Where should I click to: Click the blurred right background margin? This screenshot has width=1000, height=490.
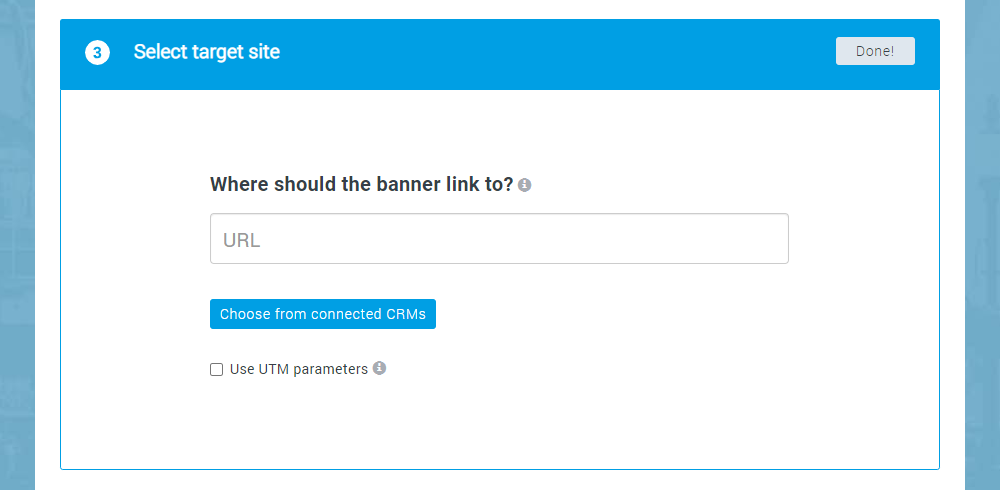coord(982,250)
